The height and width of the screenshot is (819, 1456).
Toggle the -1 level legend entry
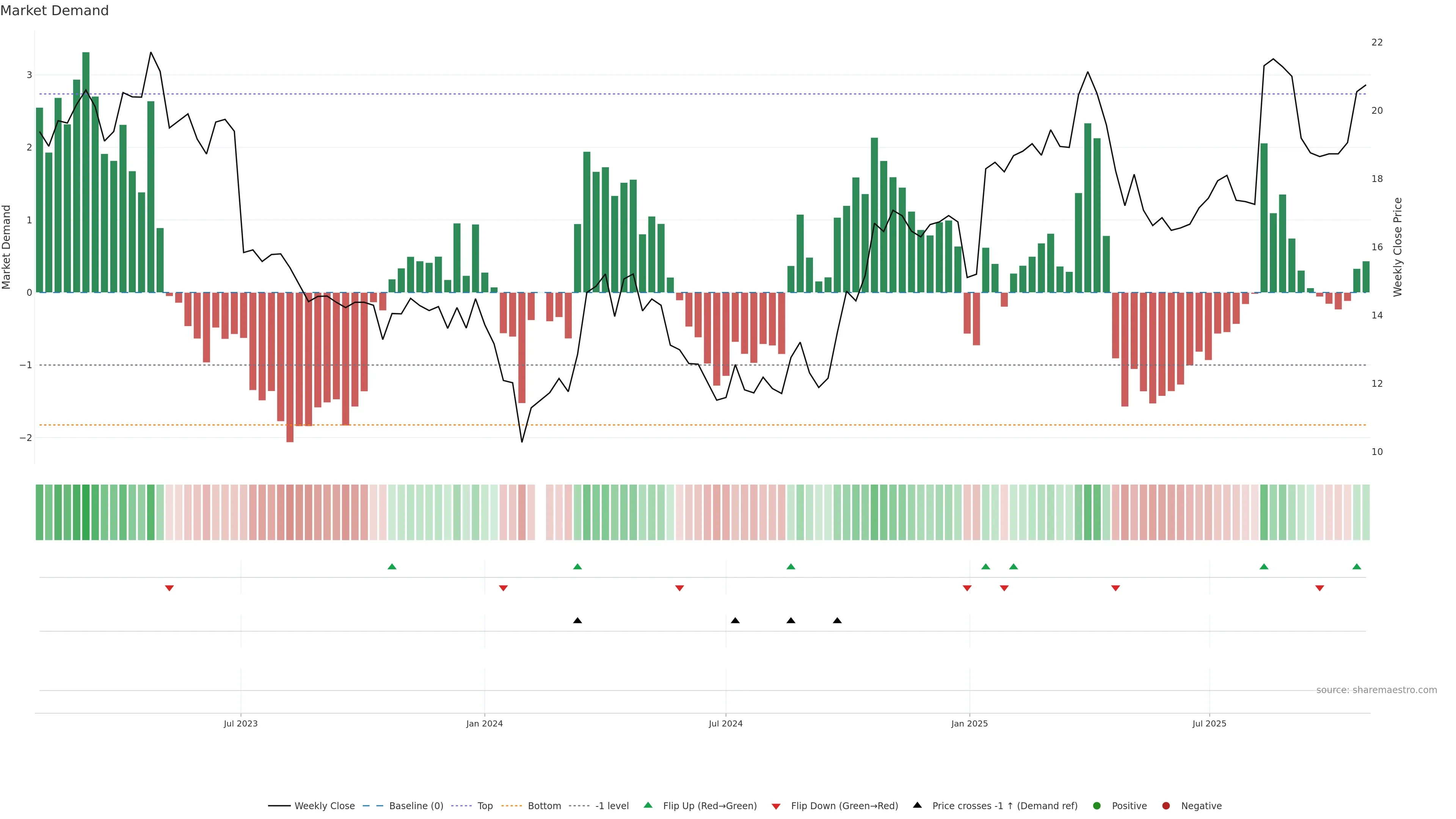click(x=612, y=806)
